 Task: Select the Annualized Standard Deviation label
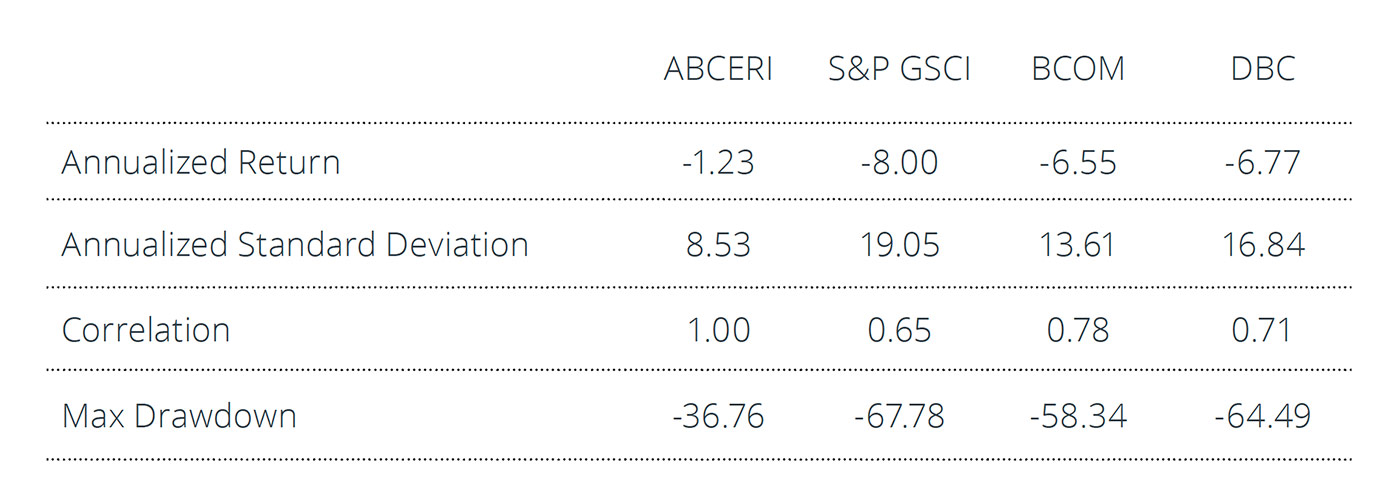pyautogui.click(x=295, y=245)
